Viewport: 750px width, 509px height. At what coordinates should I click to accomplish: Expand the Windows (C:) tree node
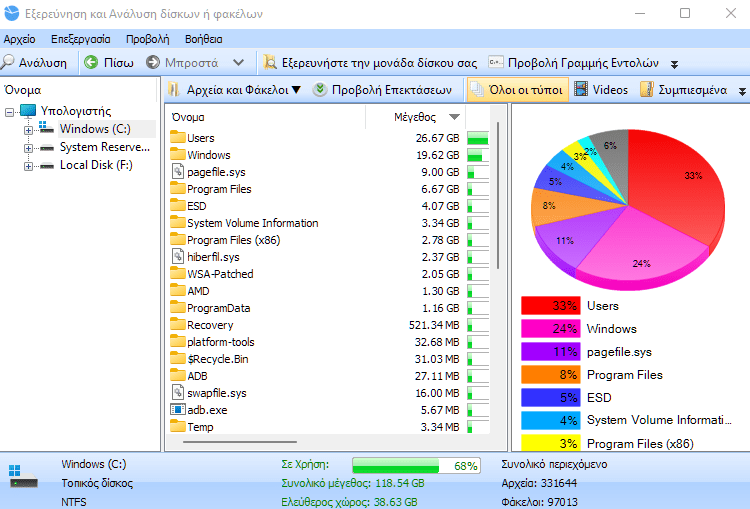click(28, 130)
